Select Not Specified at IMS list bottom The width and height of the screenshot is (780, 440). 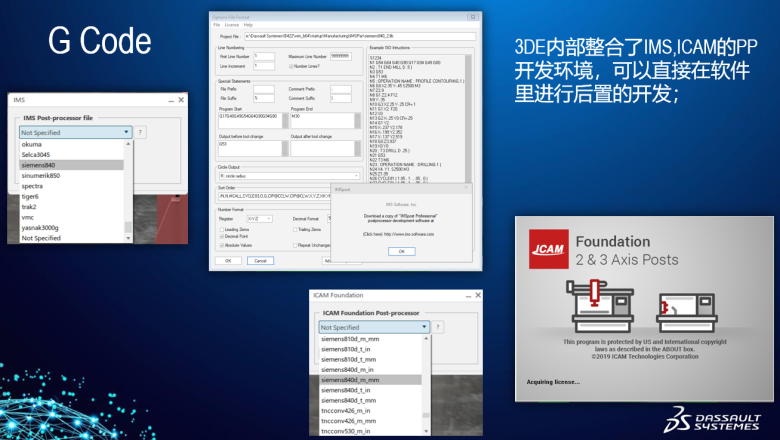72,238
